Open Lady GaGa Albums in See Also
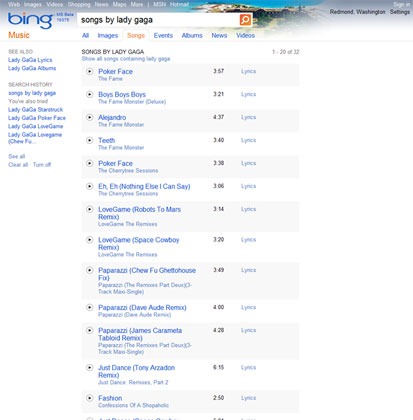 pos(32,68)
